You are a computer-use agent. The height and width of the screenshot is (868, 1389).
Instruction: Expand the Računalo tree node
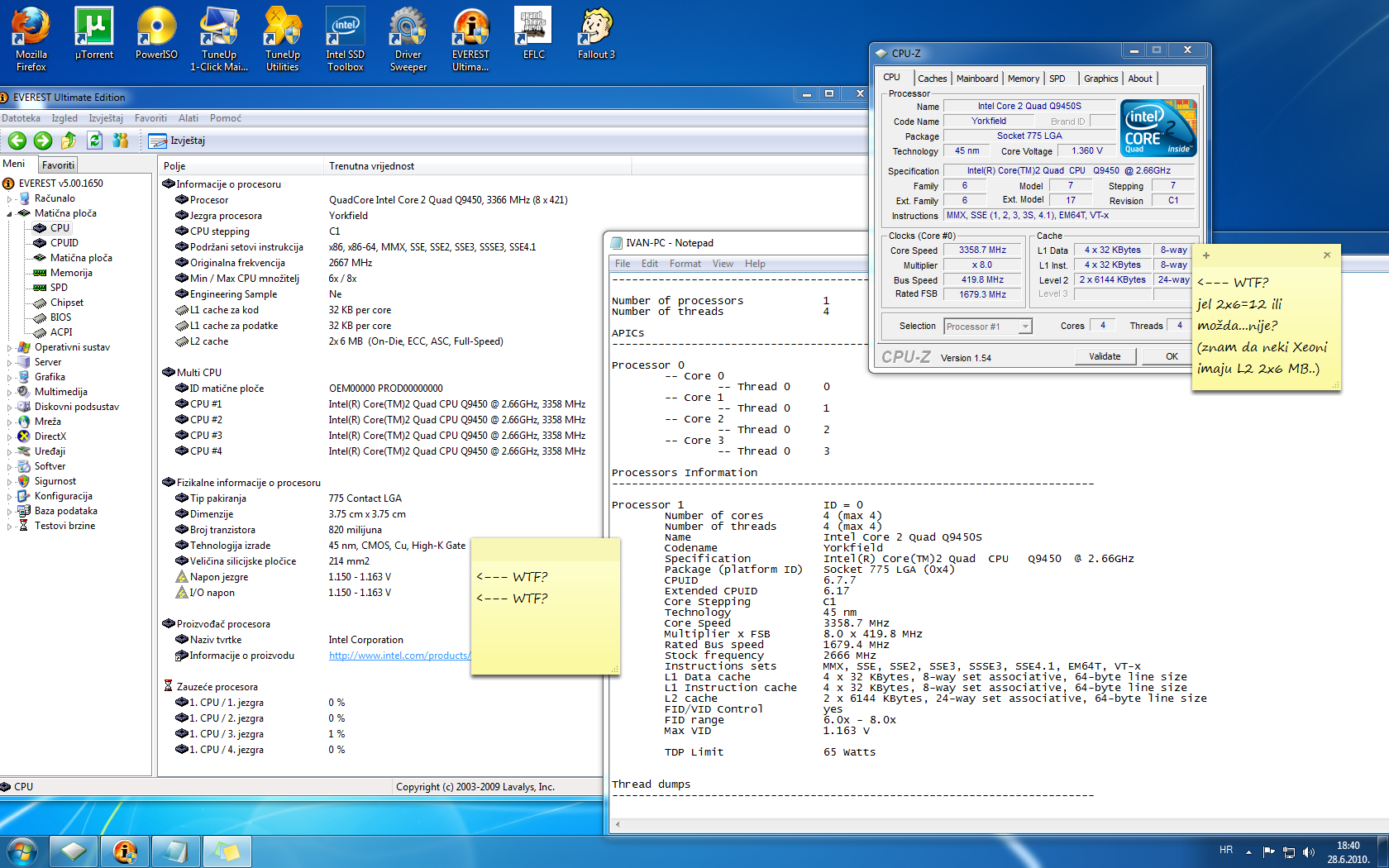[10, 198]
